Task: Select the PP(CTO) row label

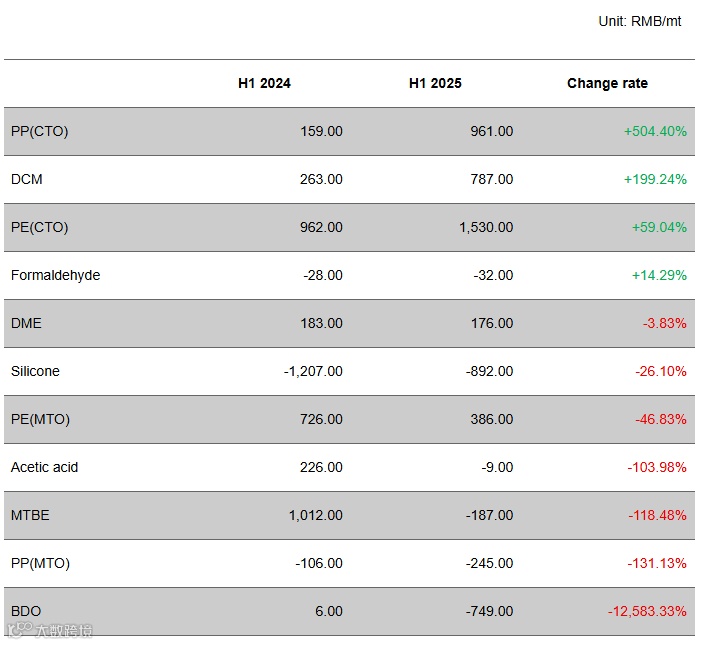Action: [x=39, y=131]
